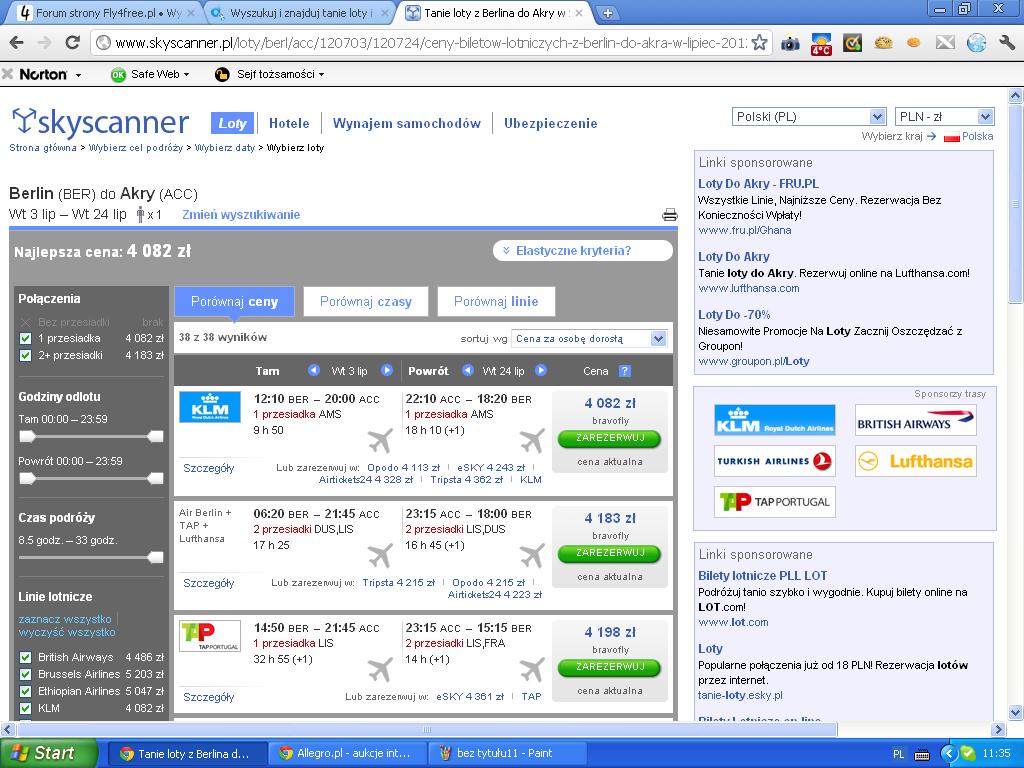Image resolution: width=1024 pixels, height=768 pixels.
Task: Click the Powrót time slider right handle
Action: [x=155, y=478]
